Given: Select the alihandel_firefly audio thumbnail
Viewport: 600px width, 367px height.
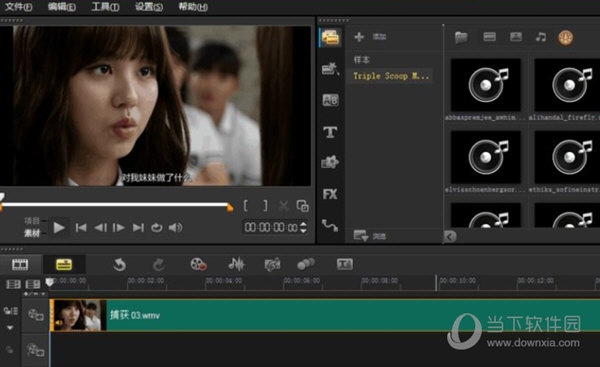Looking at the screenshot, I should tap(567, 85).
